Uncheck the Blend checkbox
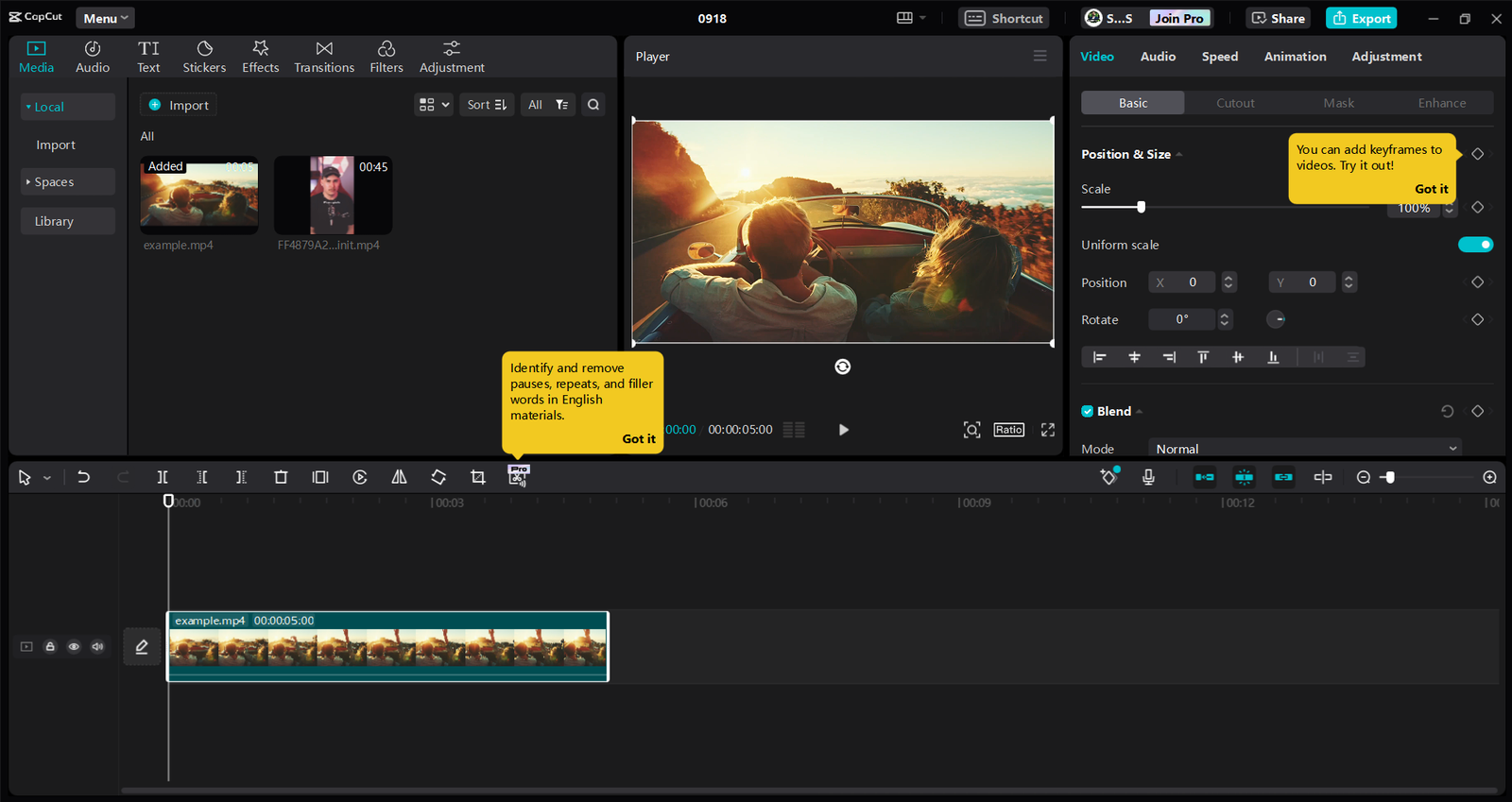1512x802 pixels. [1088, 411]
